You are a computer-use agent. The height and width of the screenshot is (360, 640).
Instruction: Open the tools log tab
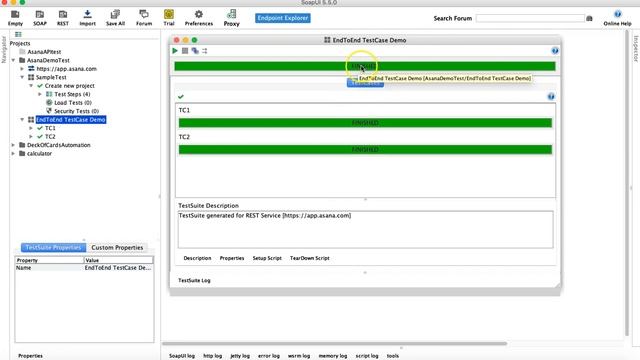point(393,356)
